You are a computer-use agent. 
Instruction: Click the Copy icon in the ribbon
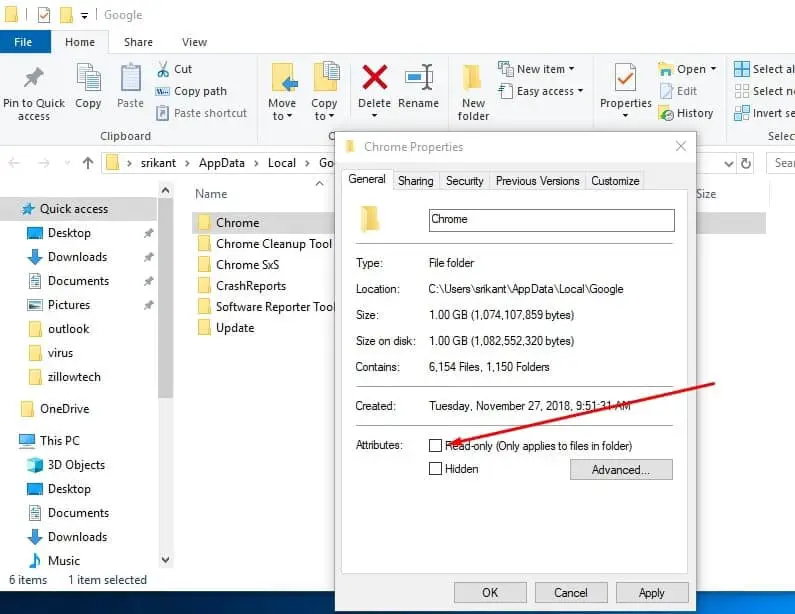click(88, 78)
